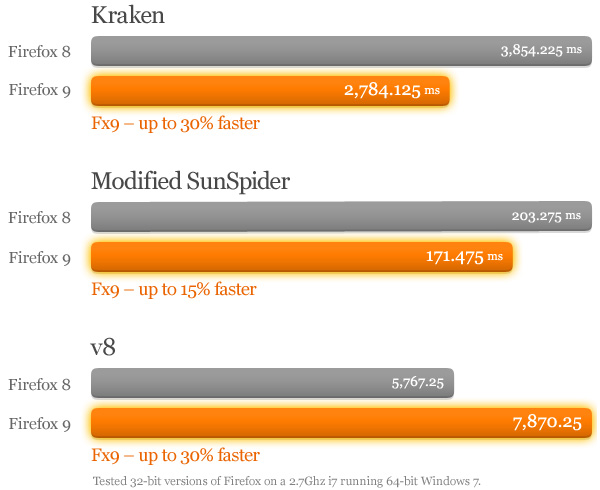Image resolution: width=600 pixels, height=490 pixels.
Task: Select the Firefox 9 label under Kraken
Action: pos(39,91)
